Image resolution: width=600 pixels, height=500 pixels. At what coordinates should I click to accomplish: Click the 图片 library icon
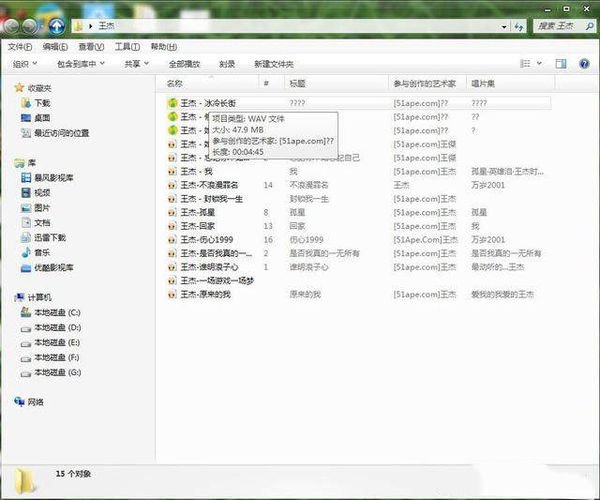(26, 208)
